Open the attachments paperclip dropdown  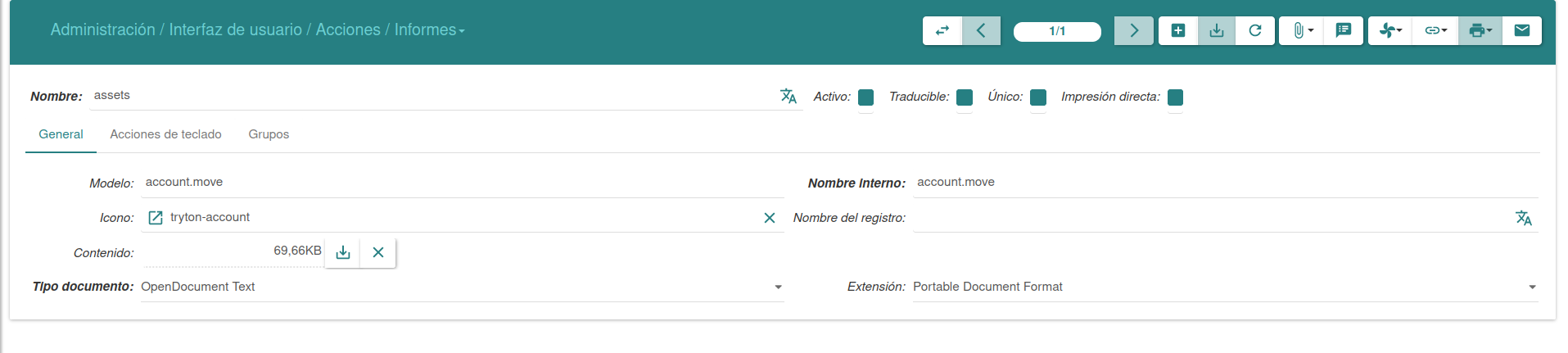(x=1302, y=31)
